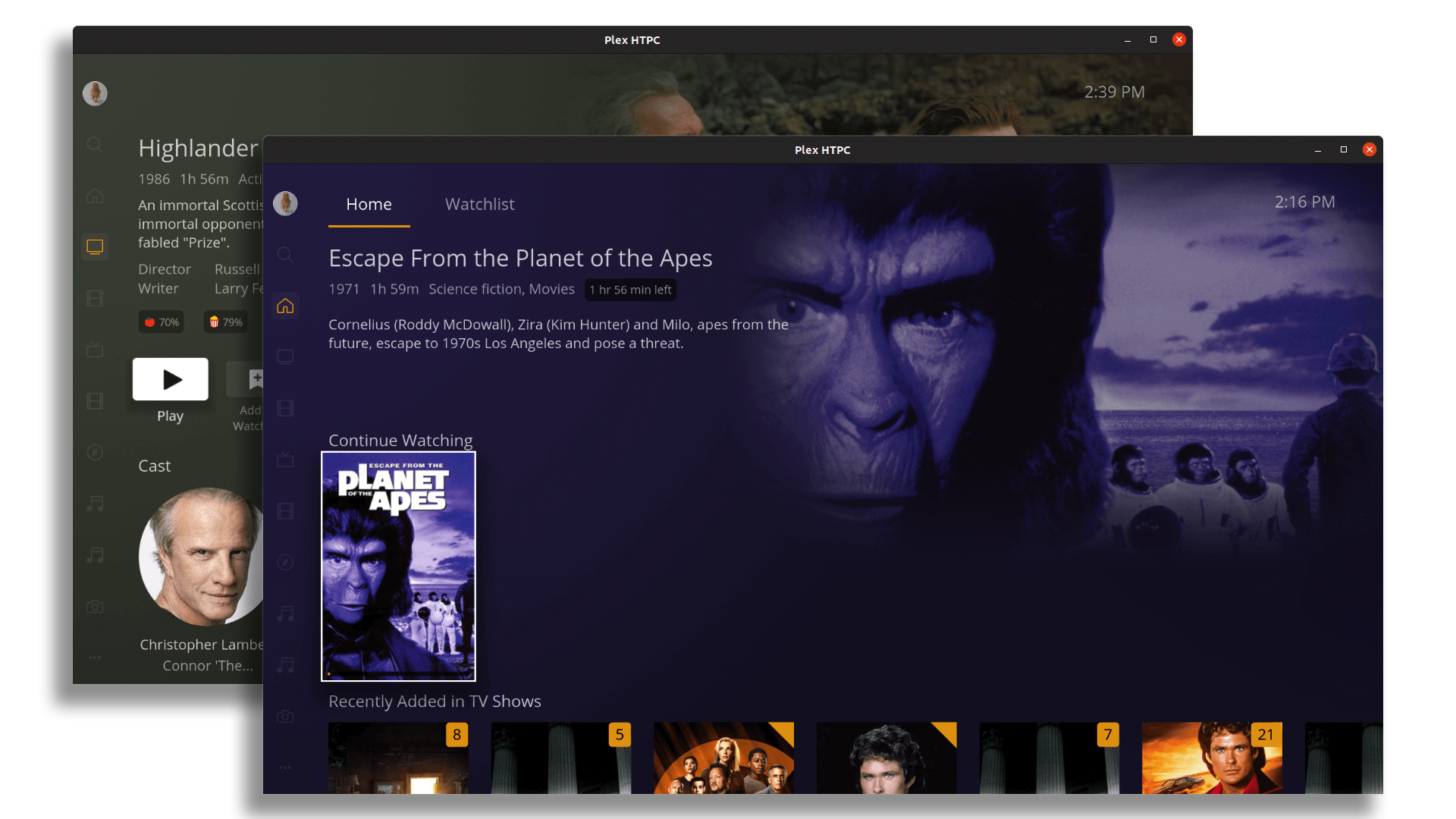Open user avatar in front Plex window

(285, 203)
